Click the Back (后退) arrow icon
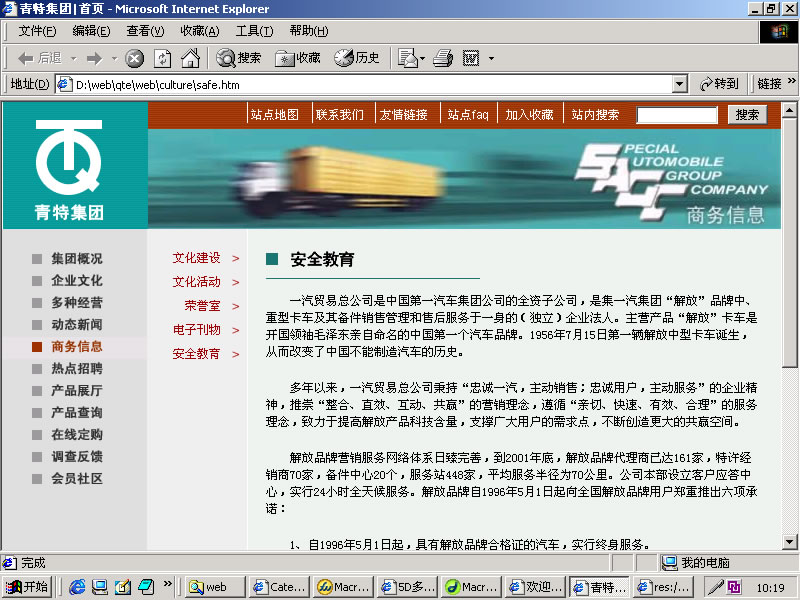800x600 pixels. [x=26, y=59]
